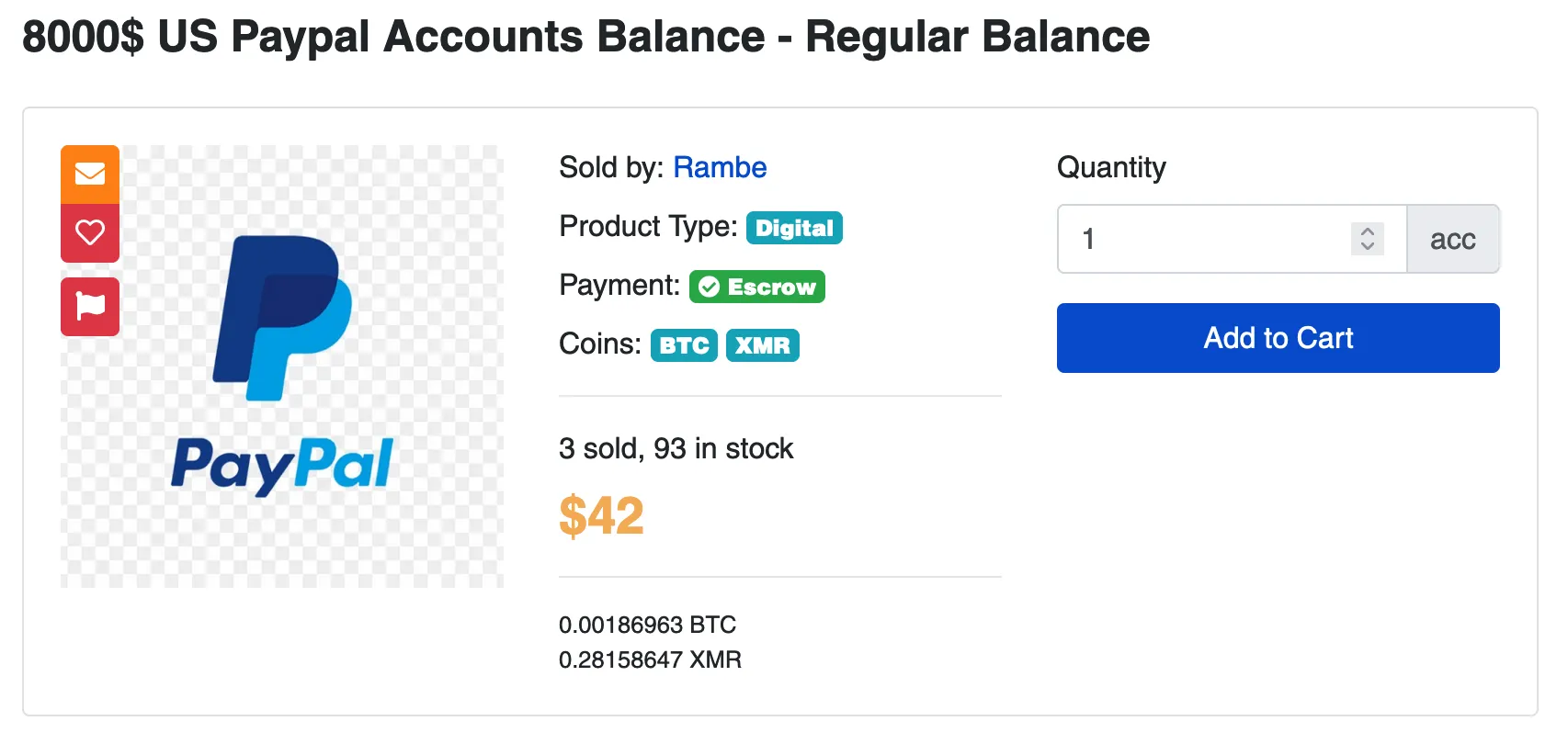Click the checkmark icon in Escrow badge

[709, 287]
